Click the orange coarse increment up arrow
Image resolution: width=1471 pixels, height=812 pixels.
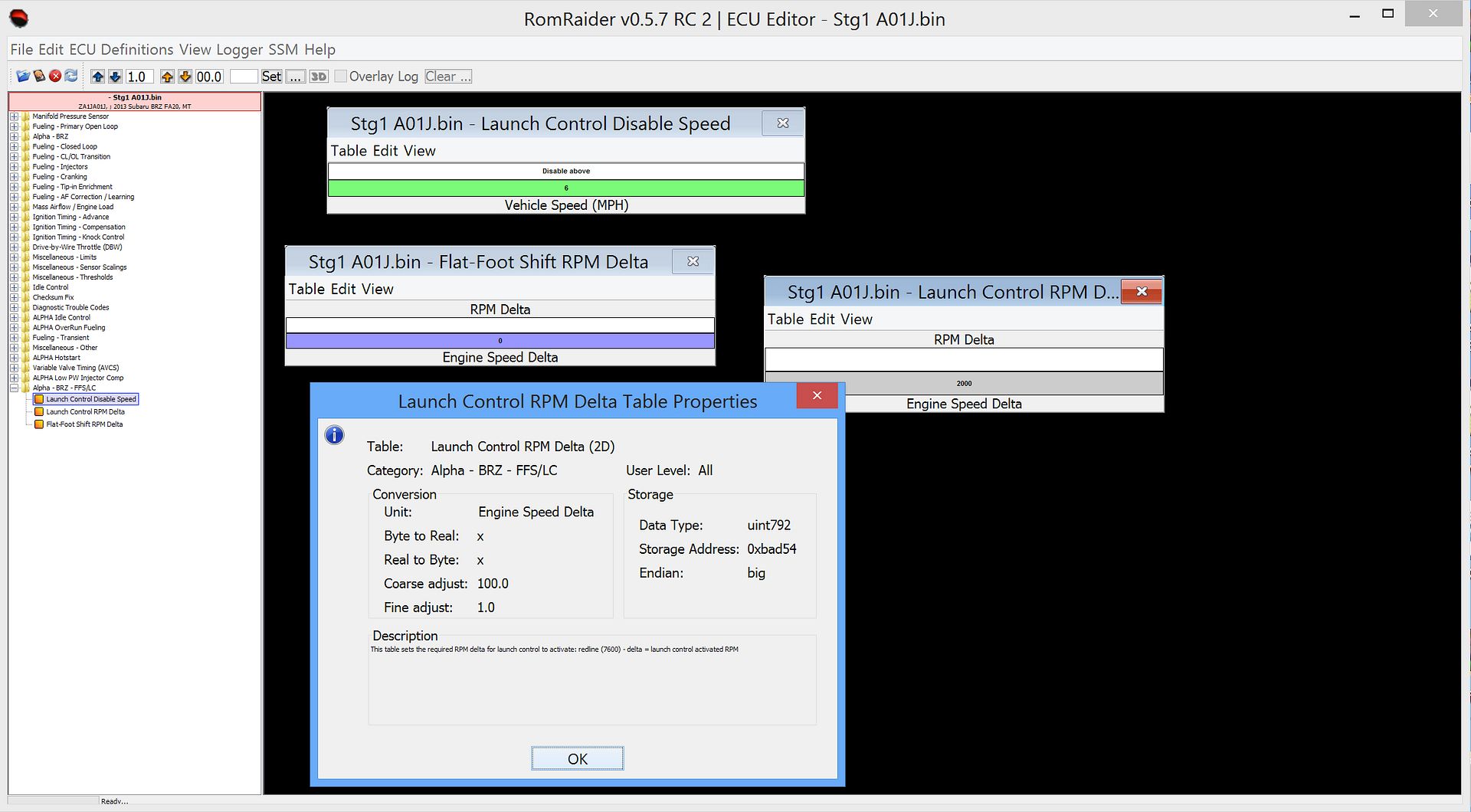[167, 77]
